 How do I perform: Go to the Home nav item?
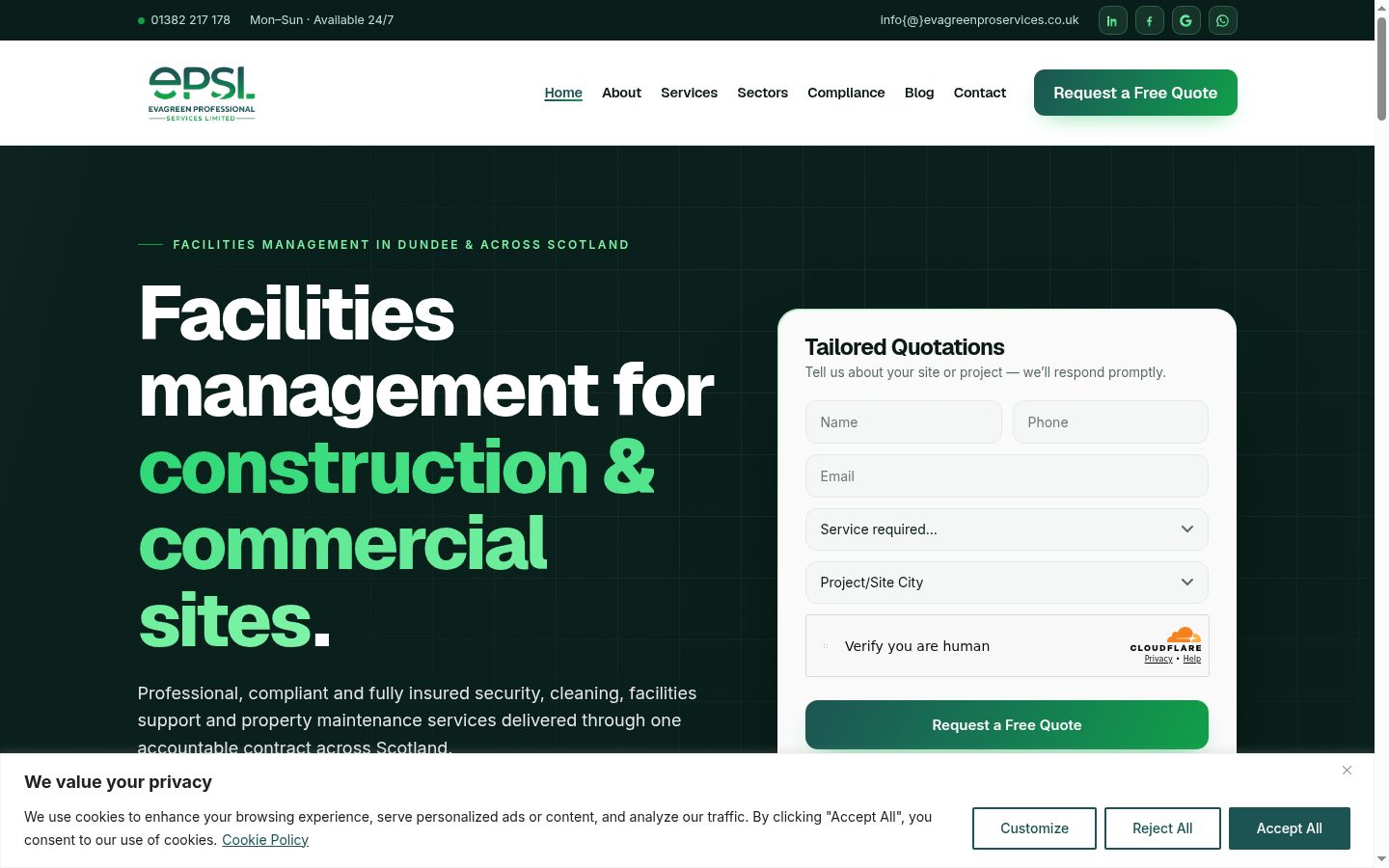tap(563, 93)
